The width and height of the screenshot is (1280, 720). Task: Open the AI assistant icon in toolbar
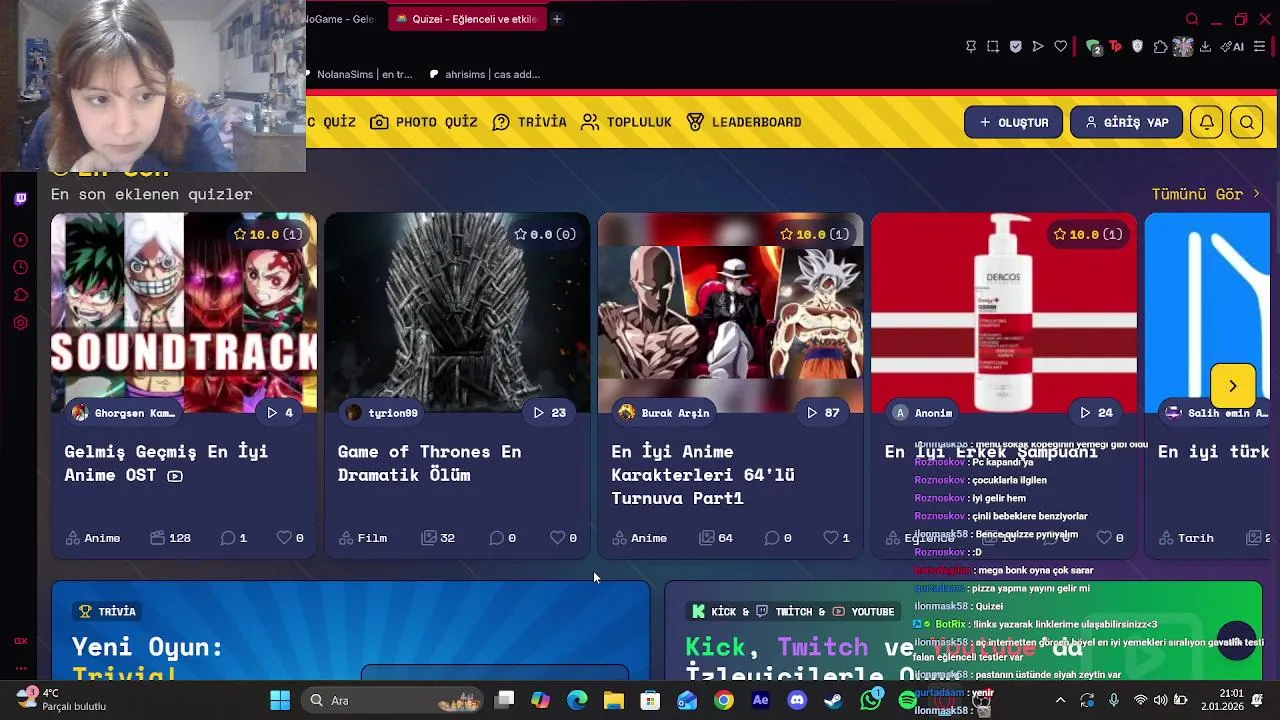coord(1232,47)
